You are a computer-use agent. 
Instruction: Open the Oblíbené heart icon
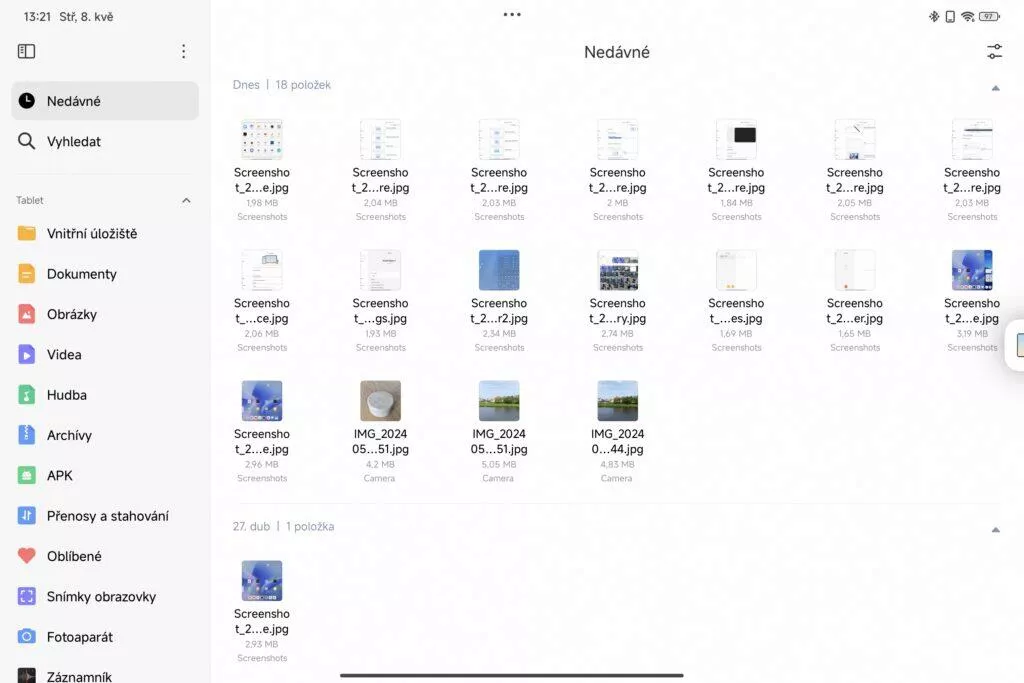coord(26,556)
